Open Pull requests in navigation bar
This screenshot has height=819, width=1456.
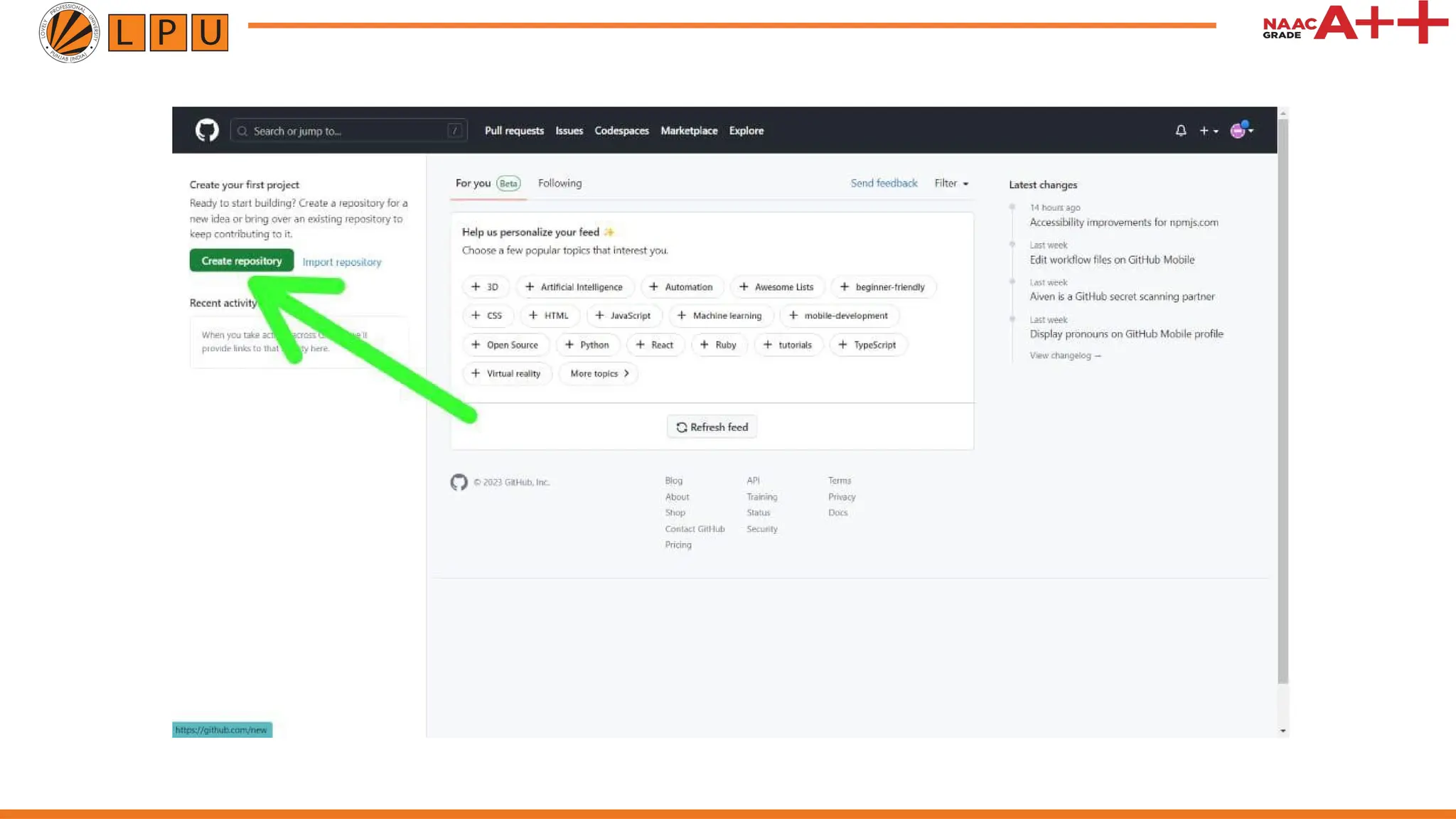[x=514, y=131]
